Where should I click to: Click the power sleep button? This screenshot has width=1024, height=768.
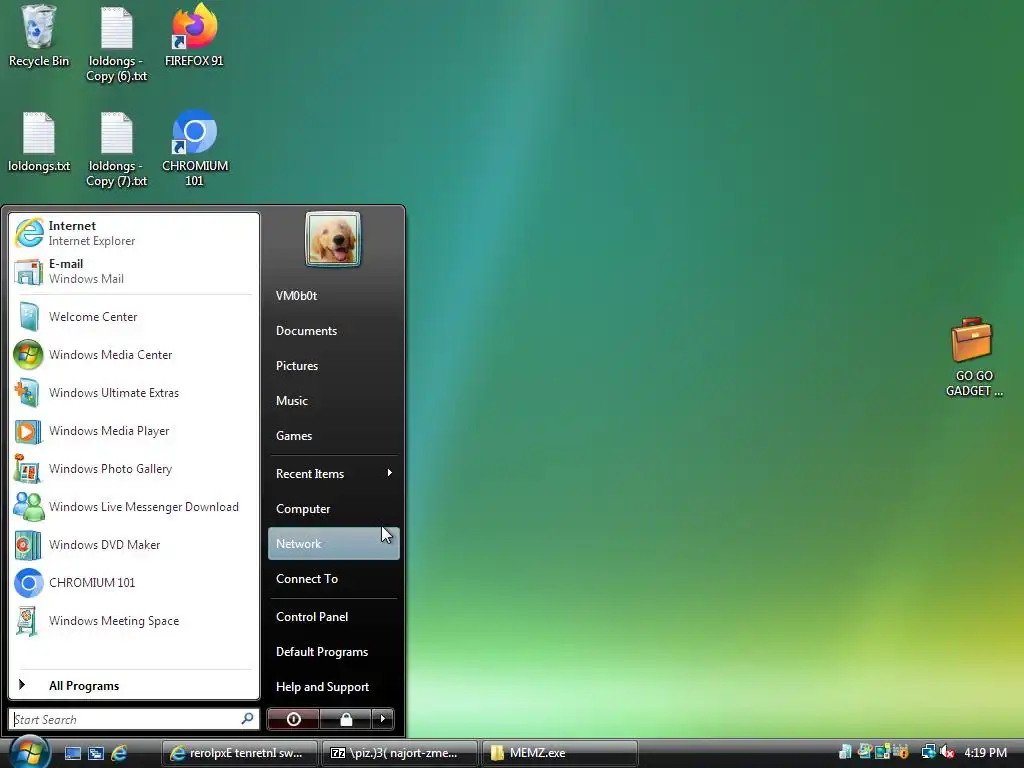click(294, 719)
